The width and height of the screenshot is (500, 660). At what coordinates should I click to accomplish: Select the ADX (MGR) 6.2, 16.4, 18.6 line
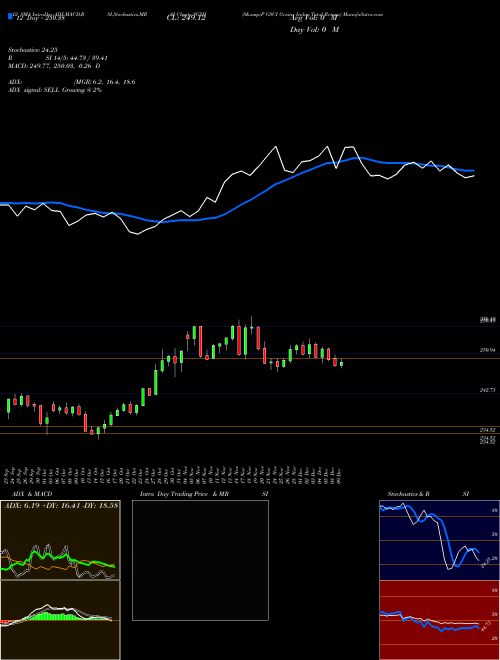71,82
